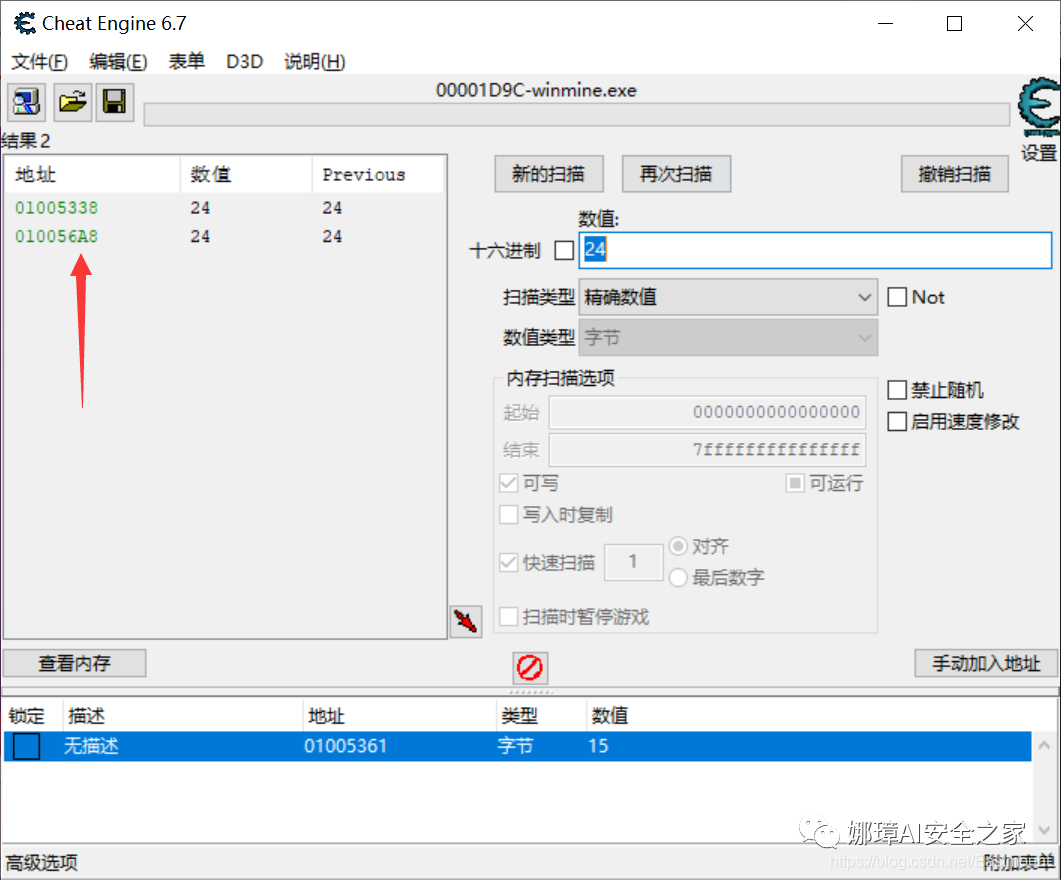Open the 文件(F) menu
Viewport: 1061px width, 880px height.
click(x=39, y=62)
